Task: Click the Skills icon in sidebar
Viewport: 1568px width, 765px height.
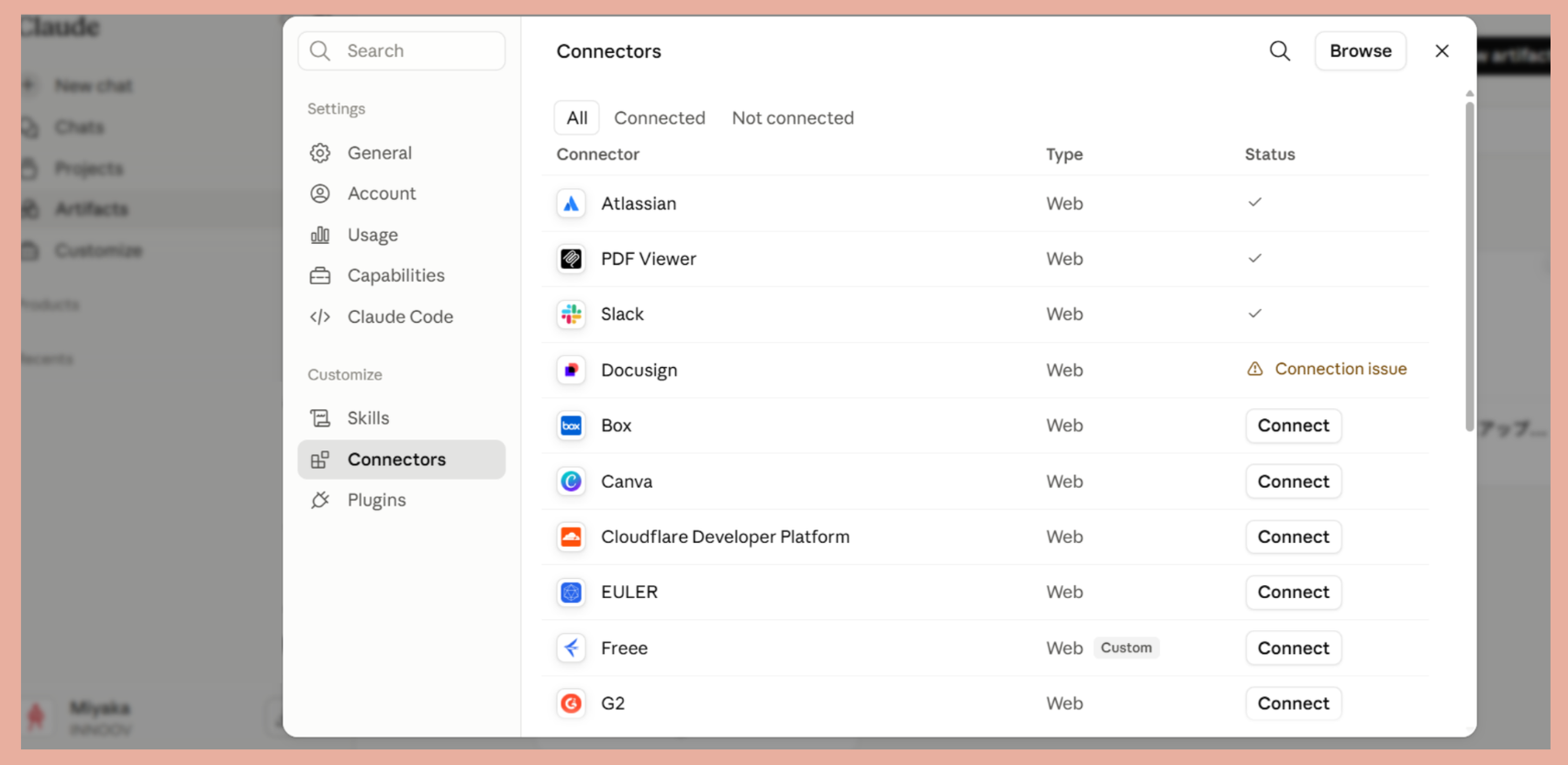Action: [320, 418]
